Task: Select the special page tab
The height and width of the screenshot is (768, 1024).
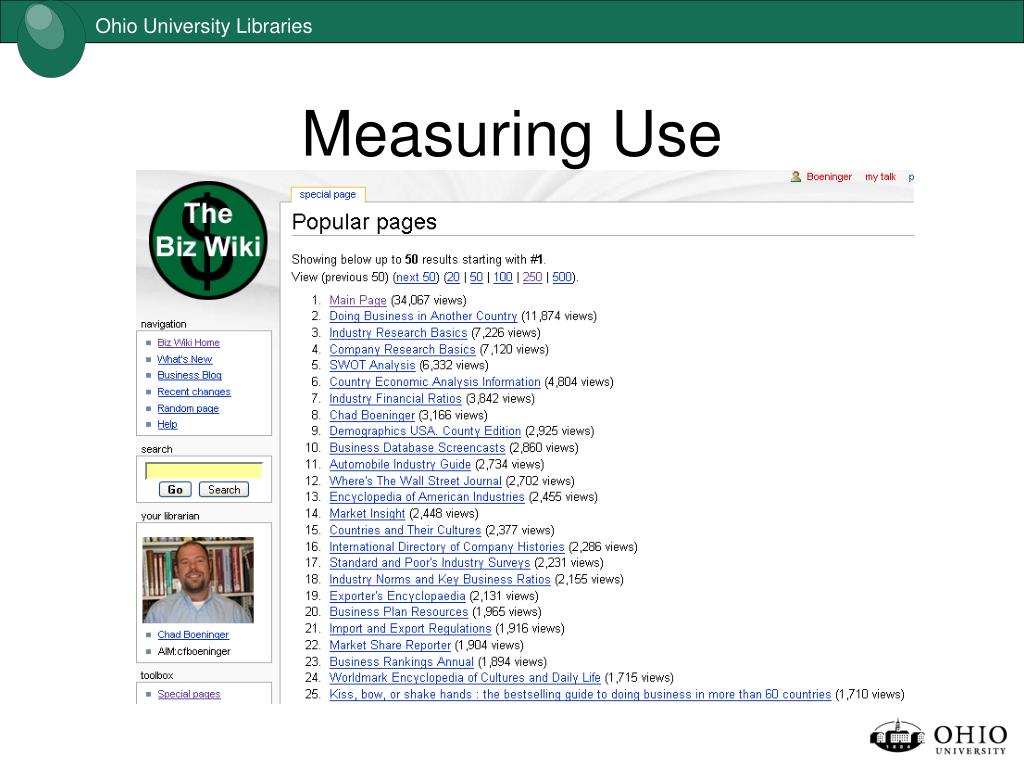Action: 328,195
